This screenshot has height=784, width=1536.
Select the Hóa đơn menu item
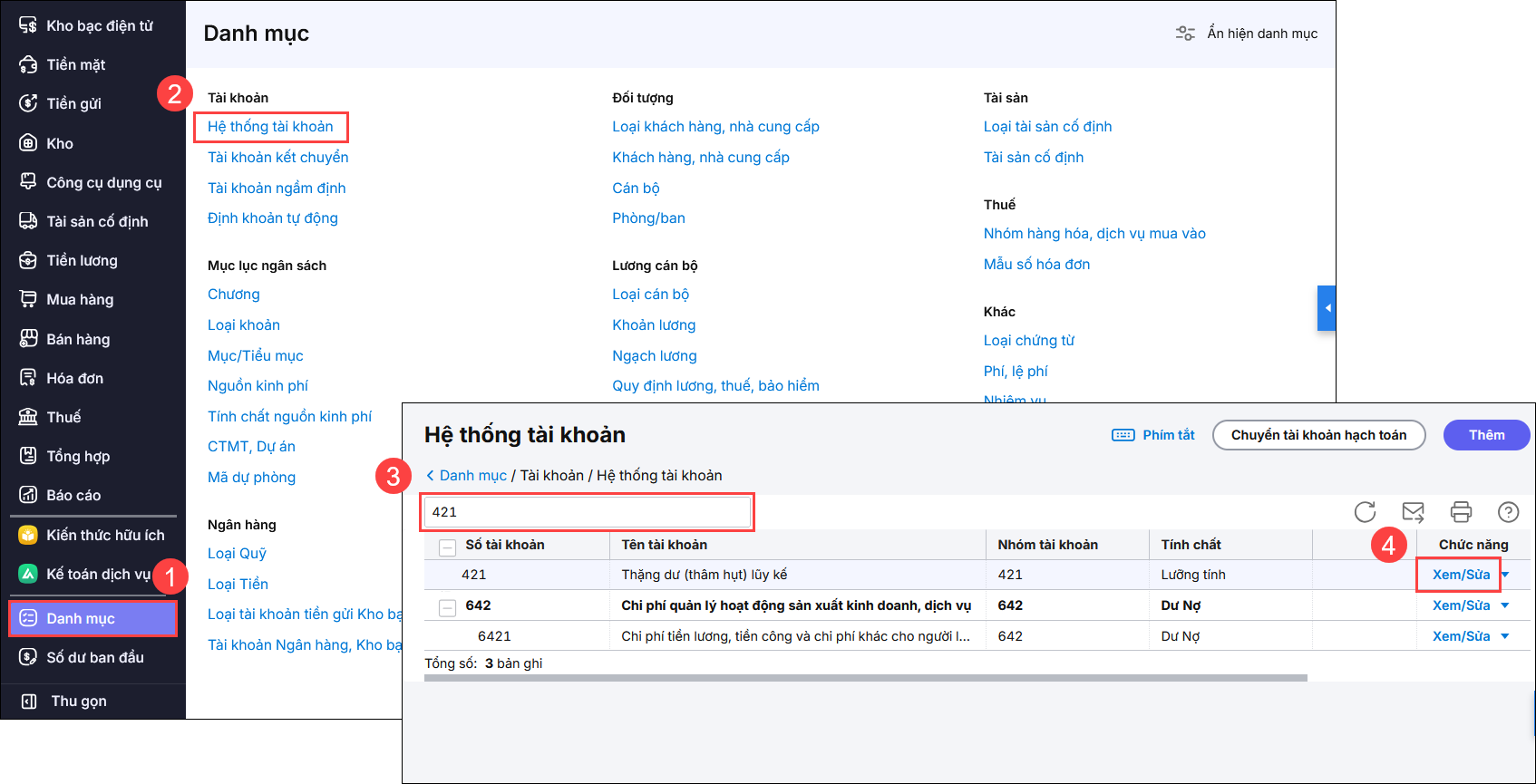(x=74, y=378)
